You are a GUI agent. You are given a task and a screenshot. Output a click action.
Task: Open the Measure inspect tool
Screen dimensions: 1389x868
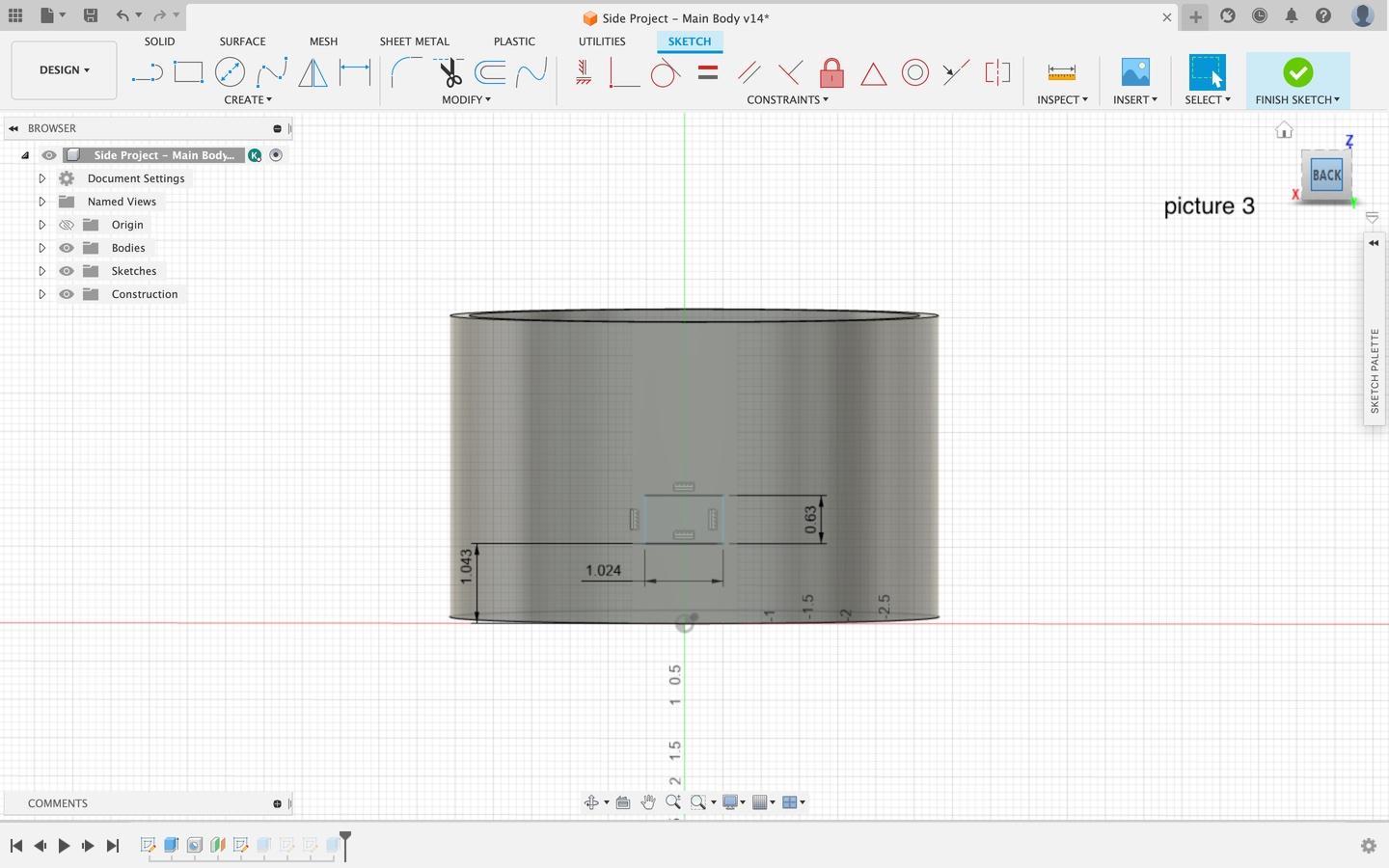click(1061, 73)
